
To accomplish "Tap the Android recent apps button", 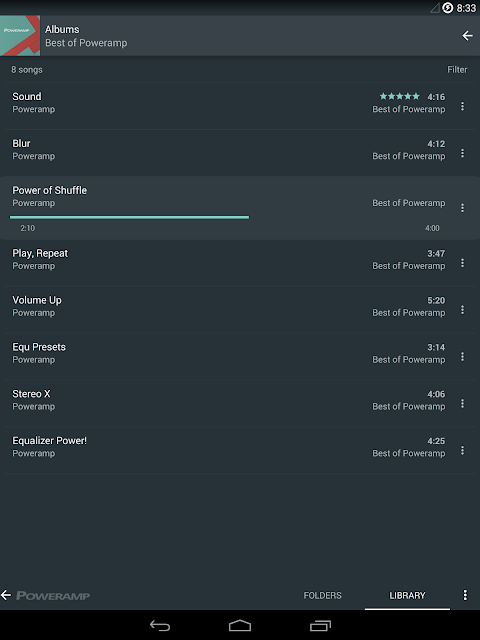I will pos(320,625).
